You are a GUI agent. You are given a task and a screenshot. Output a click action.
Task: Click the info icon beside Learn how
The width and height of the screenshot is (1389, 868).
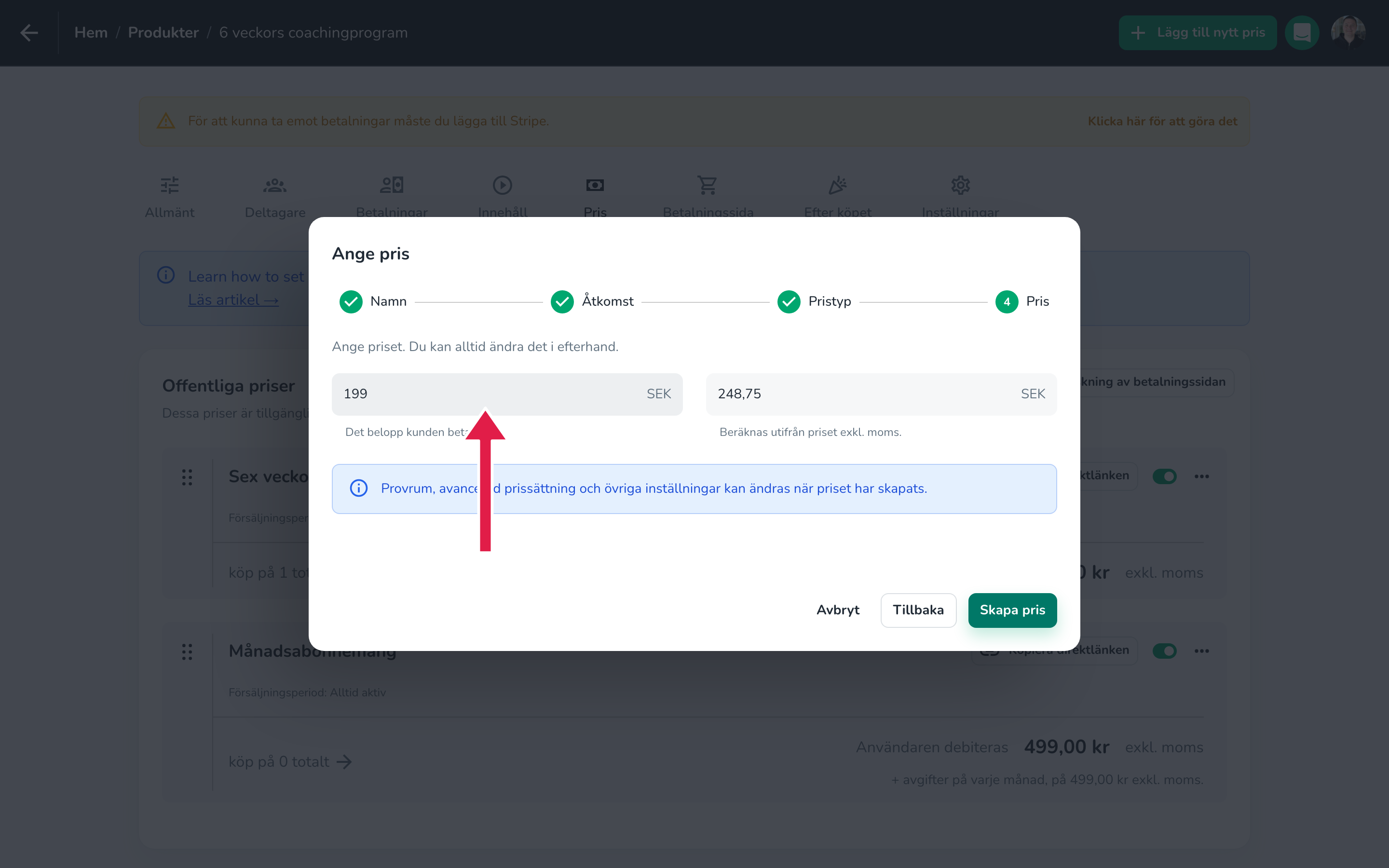(x=166, y=275)
